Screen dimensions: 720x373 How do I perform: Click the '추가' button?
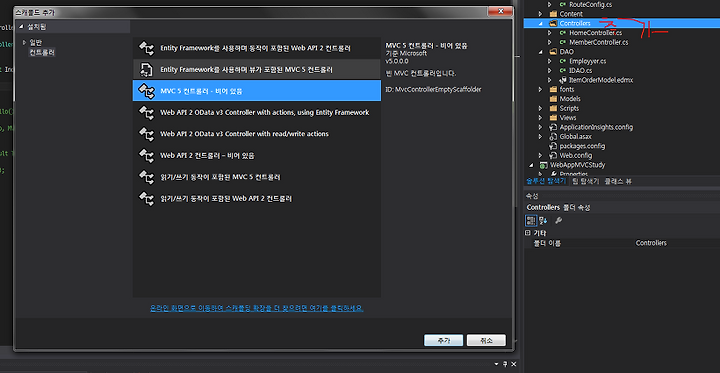444,340
